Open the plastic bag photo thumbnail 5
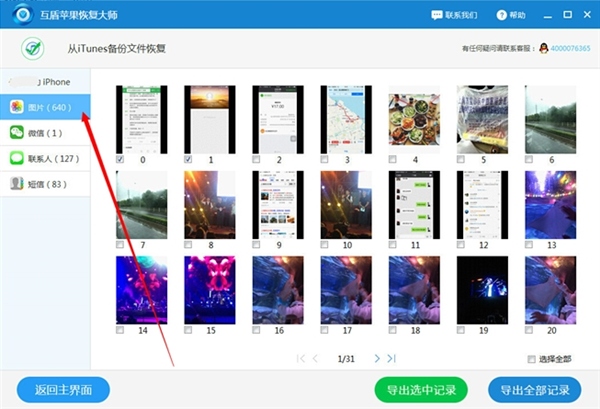 tap(483, 119)
